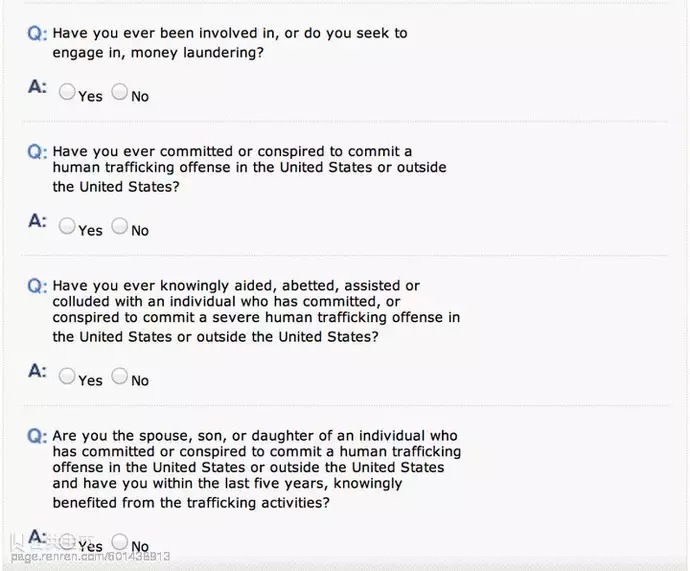Screen dimensions: 690x571
Task: Click the money laundering question text
Action: pyautogui.click(x=230, y=43)
